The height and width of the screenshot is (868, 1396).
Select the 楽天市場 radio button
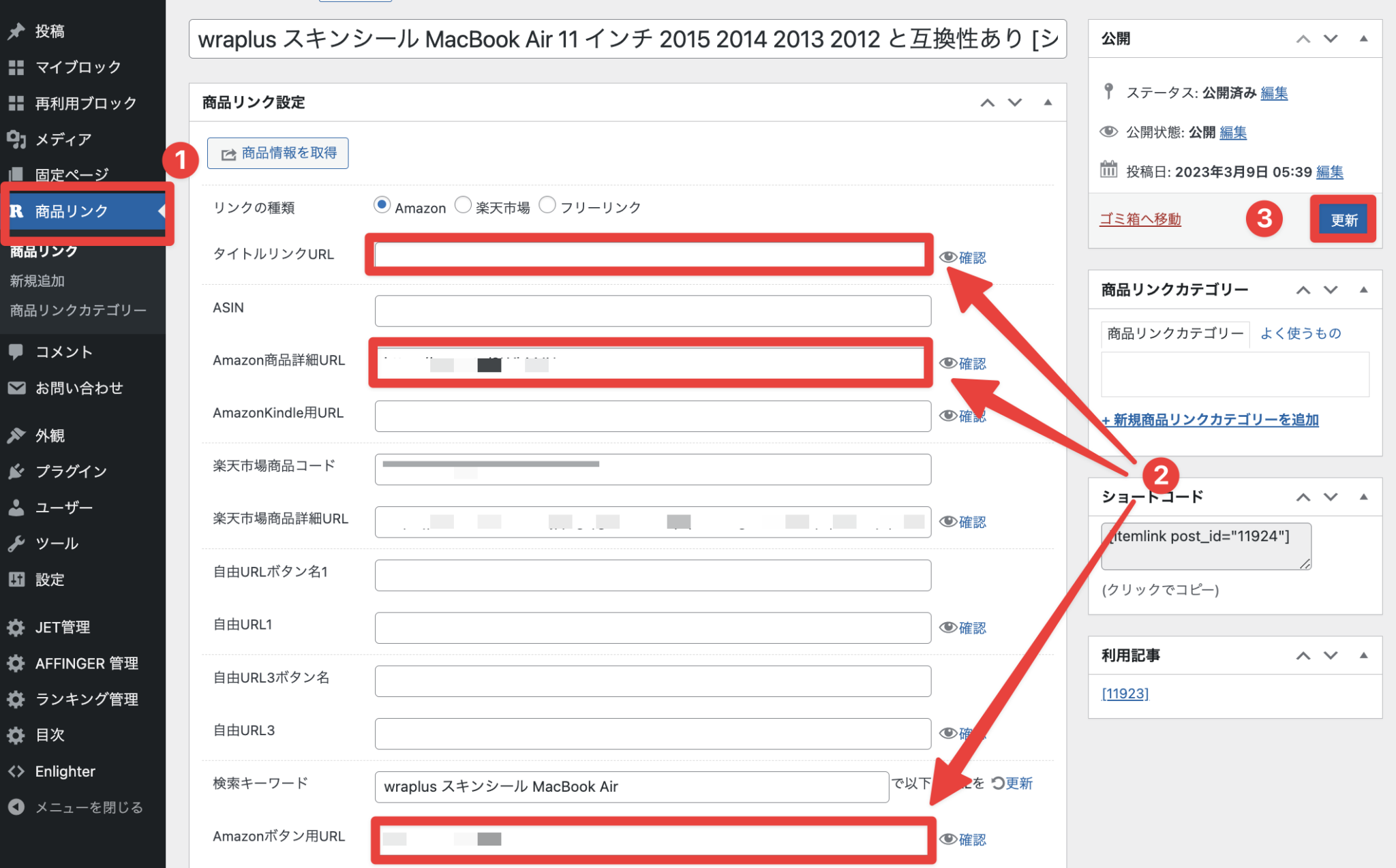click(x=464, y=204)
